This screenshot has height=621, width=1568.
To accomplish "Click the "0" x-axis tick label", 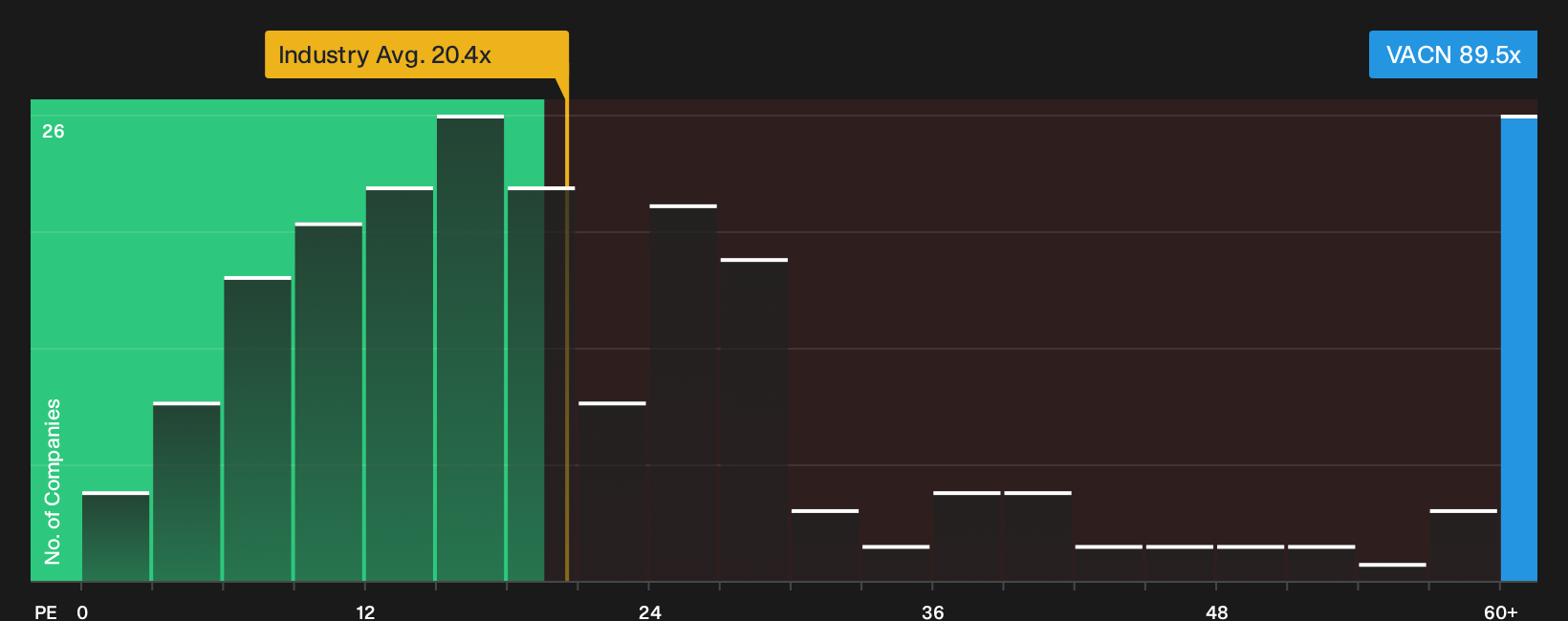I will (82, 612).
